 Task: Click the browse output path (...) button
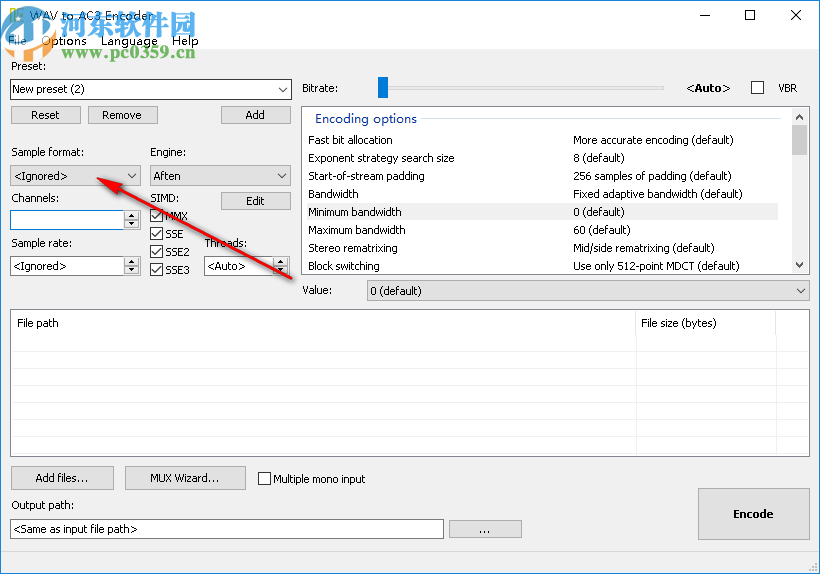coord(485,529)
